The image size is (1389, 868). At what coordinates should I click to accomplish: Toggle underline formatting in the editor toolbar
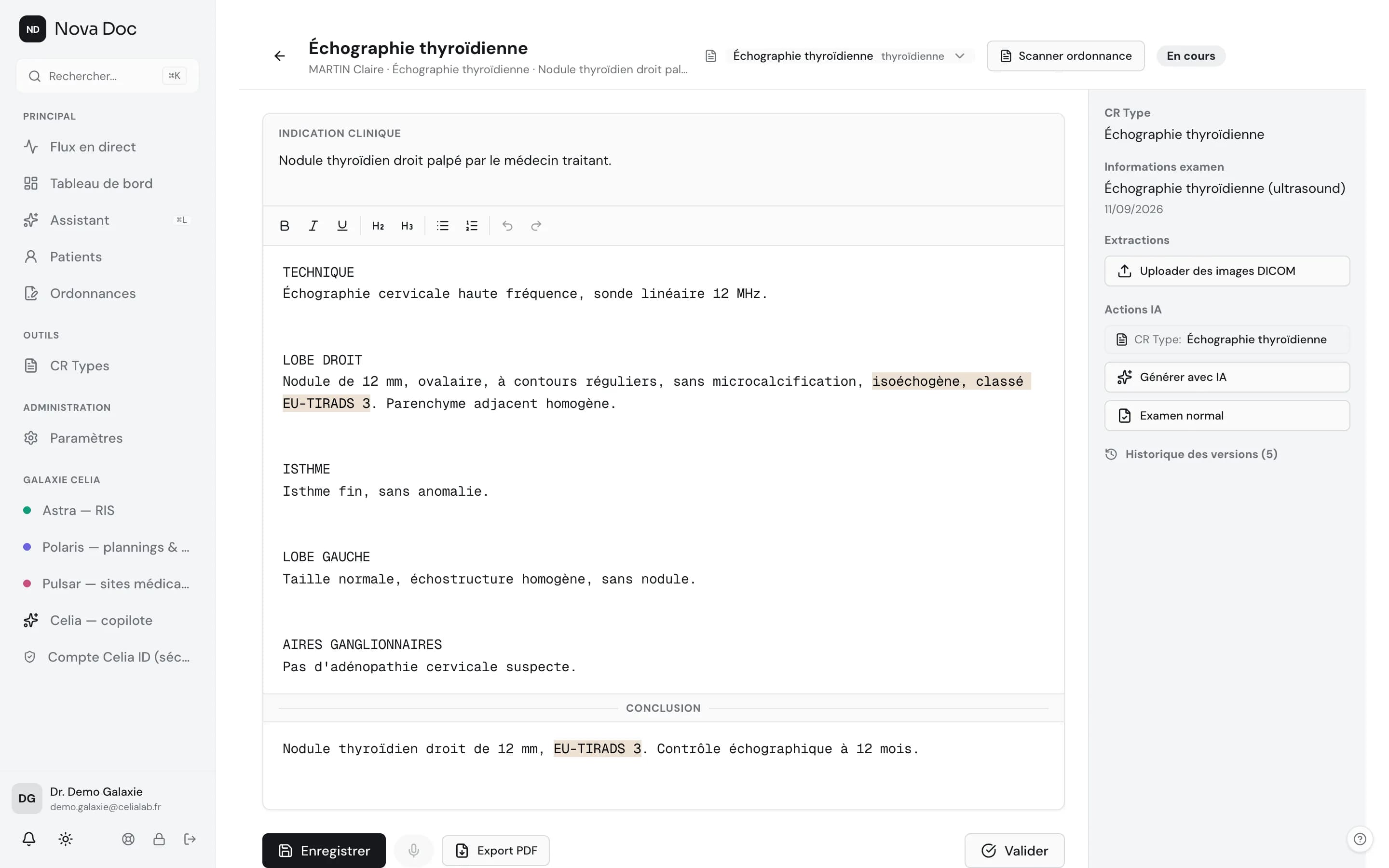pos(342,226)
